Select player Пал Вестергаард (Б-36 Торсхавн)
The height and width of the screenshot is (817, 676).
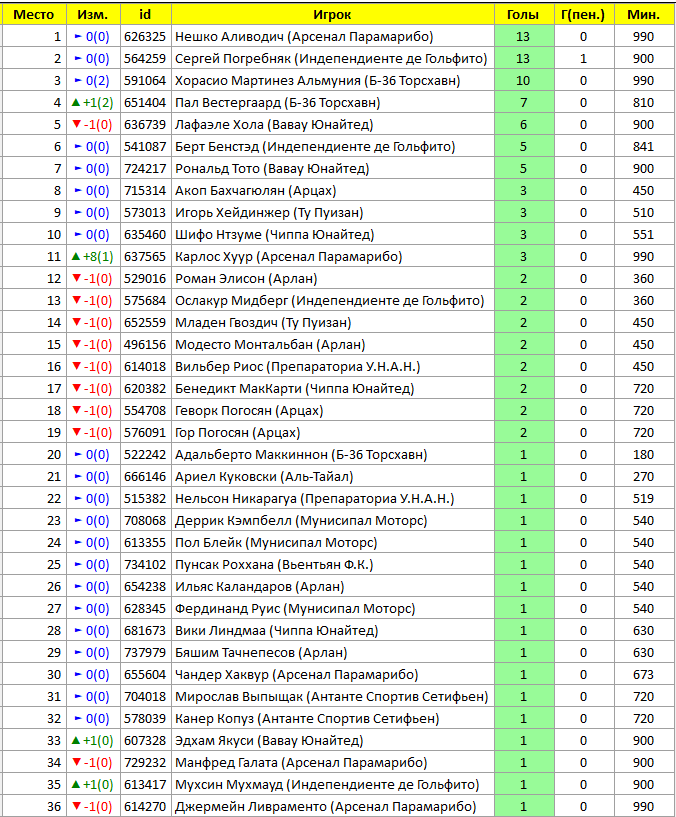pos(278,103)
